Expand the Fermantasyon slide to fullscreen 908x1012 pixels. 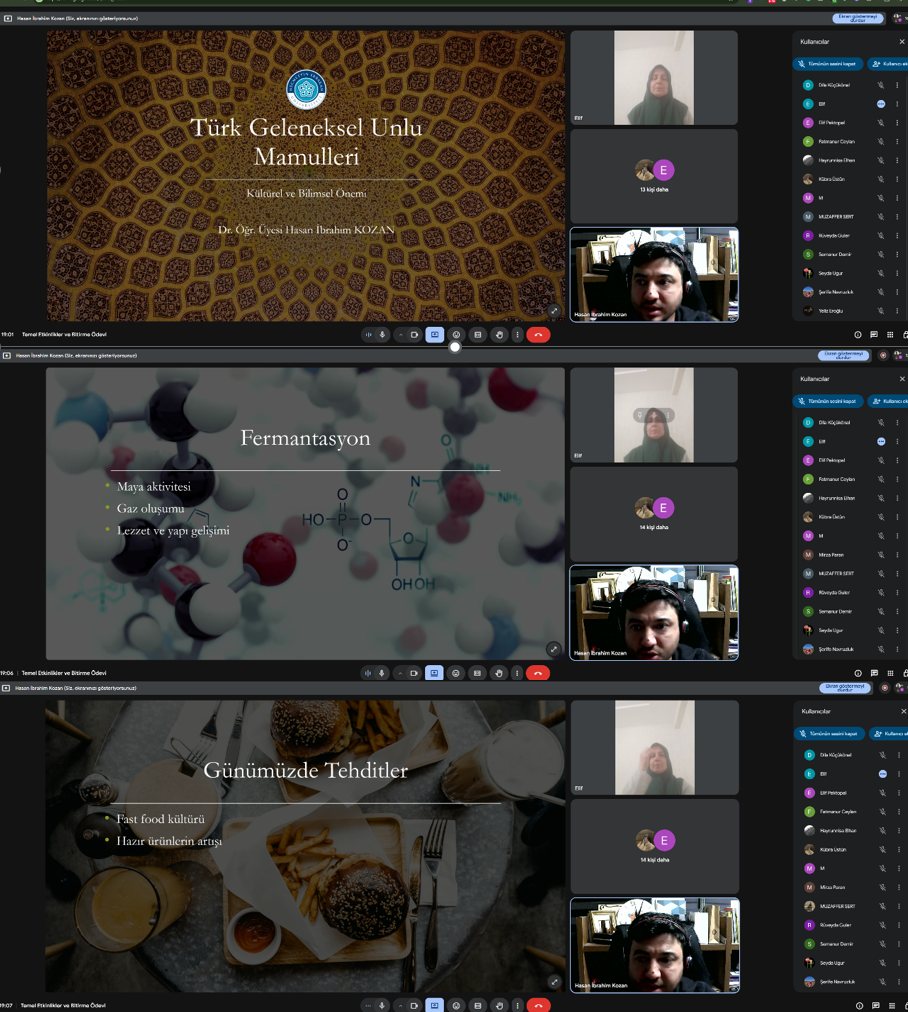click(x=553, y=649)
